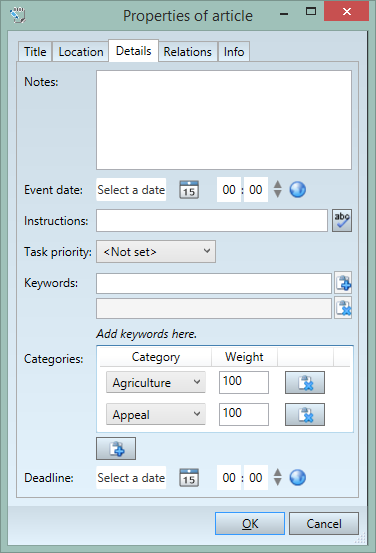This screenshot has height=553, width=376.
Task: Click the add keyword icon button
Action: tap(343, 283)
